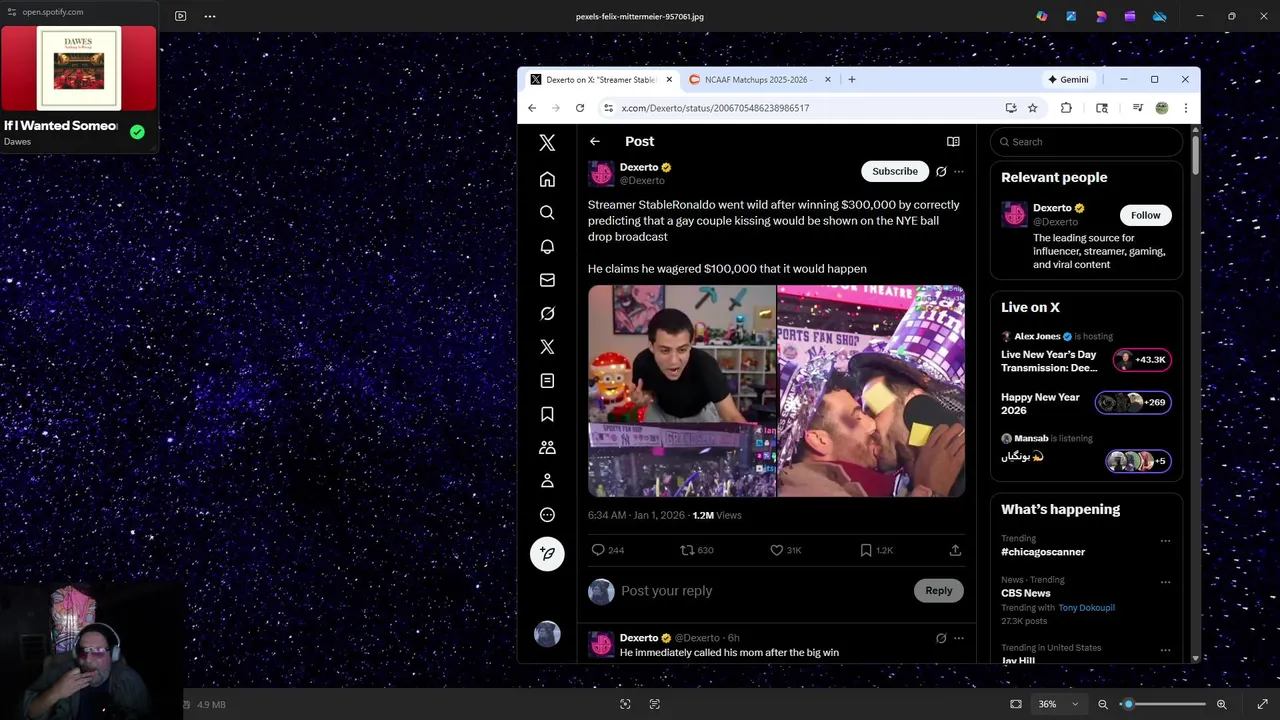This screenshot has height=720, width=1280.
Task: Click Chrome profile avatar
Action: coord(1162,108)
